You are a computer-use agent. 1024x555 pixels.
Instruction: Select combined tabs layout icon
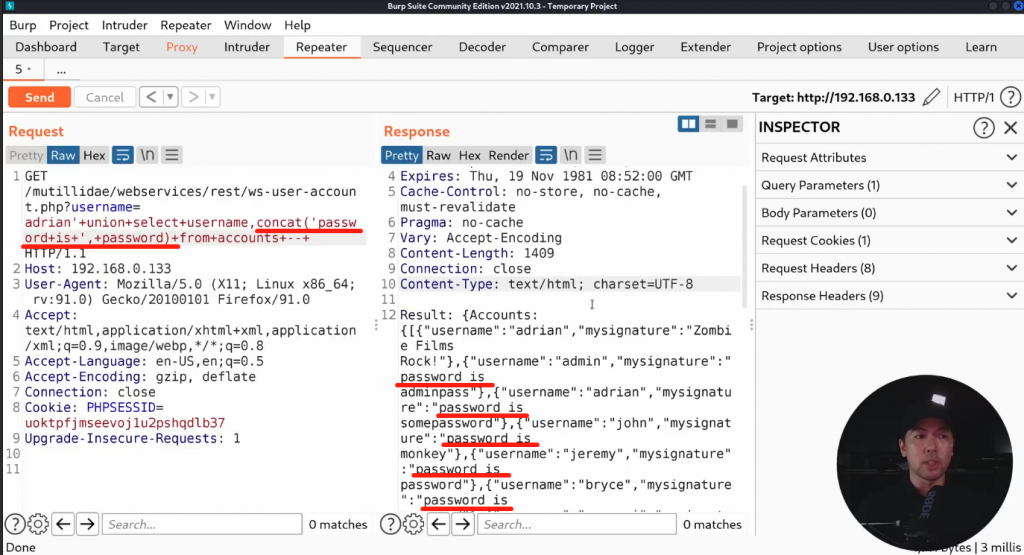(733, 124)
